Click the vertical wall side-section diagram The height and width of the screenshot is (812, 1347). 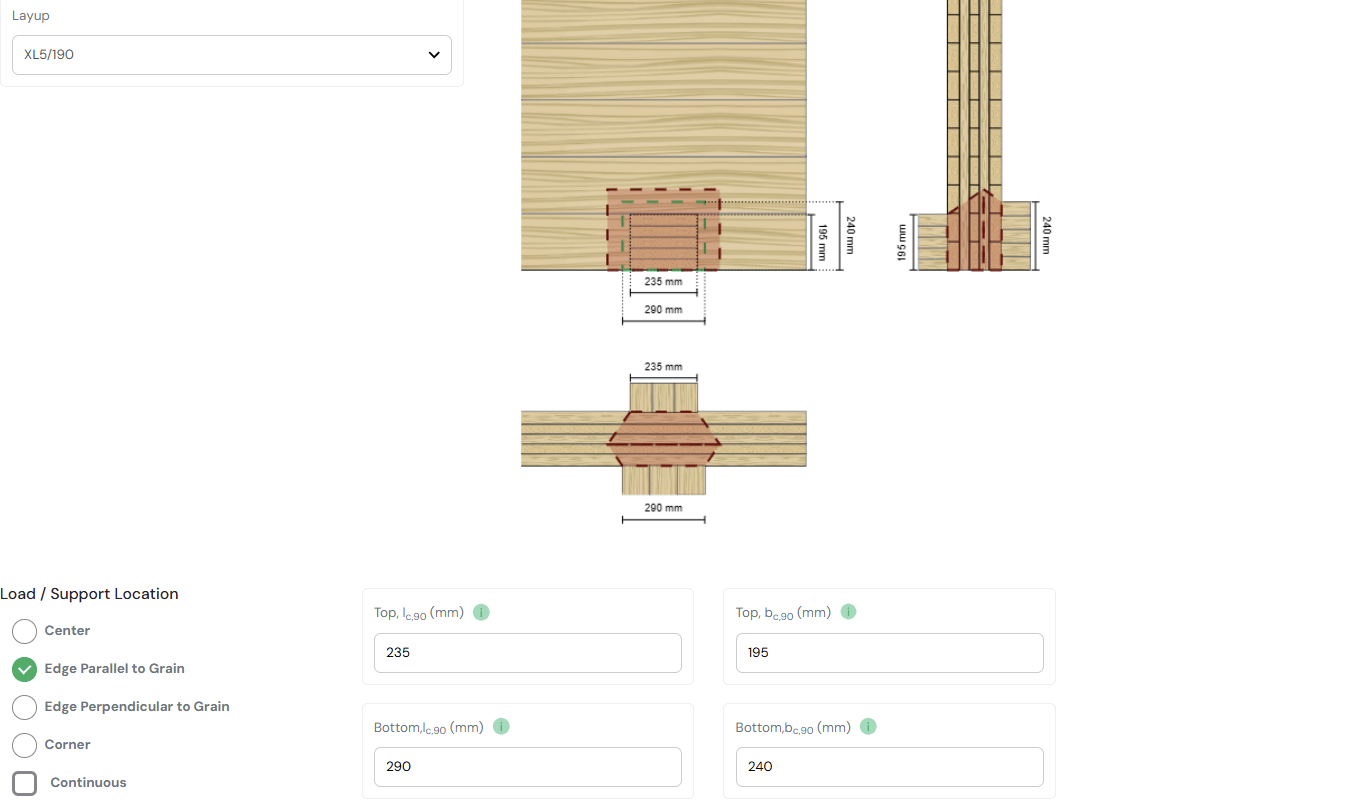tap(974, 140)
